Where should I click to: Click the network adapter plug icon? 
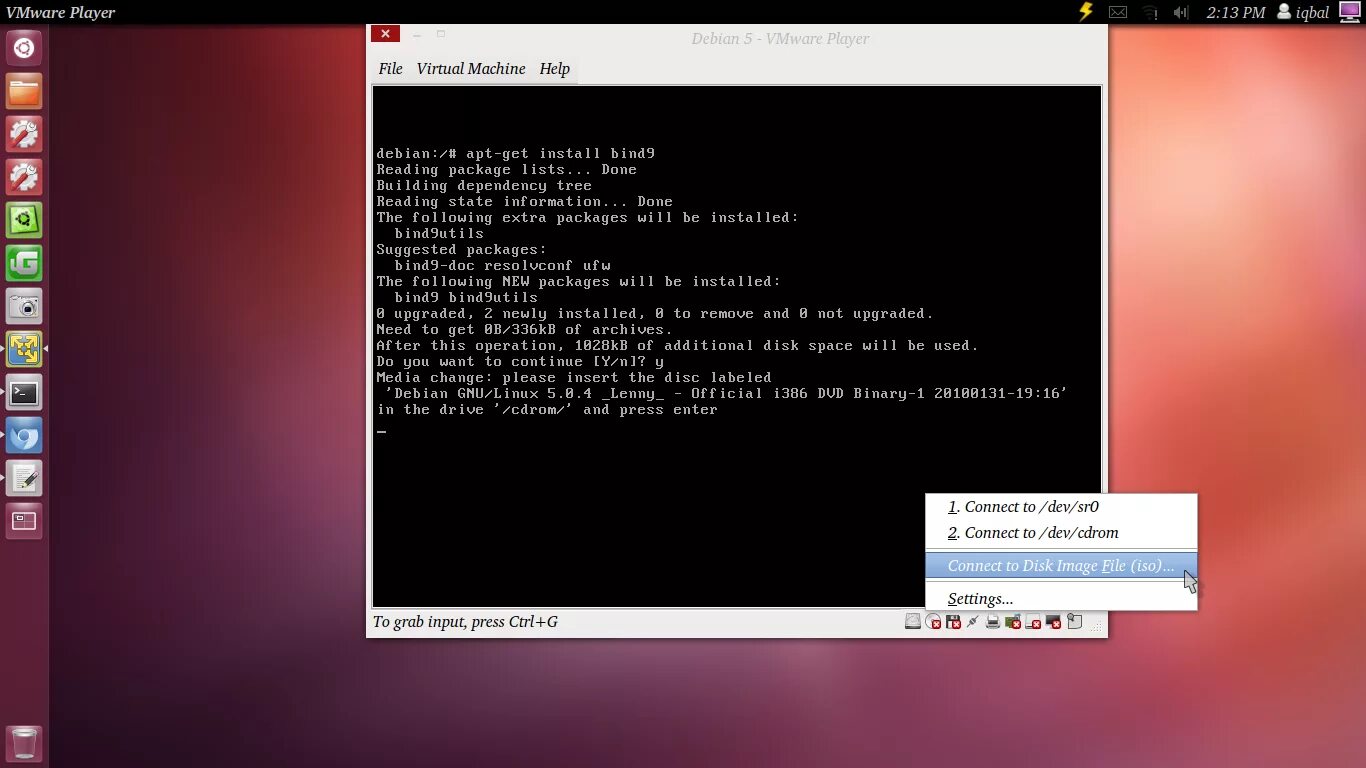click(x=972, y=621)
